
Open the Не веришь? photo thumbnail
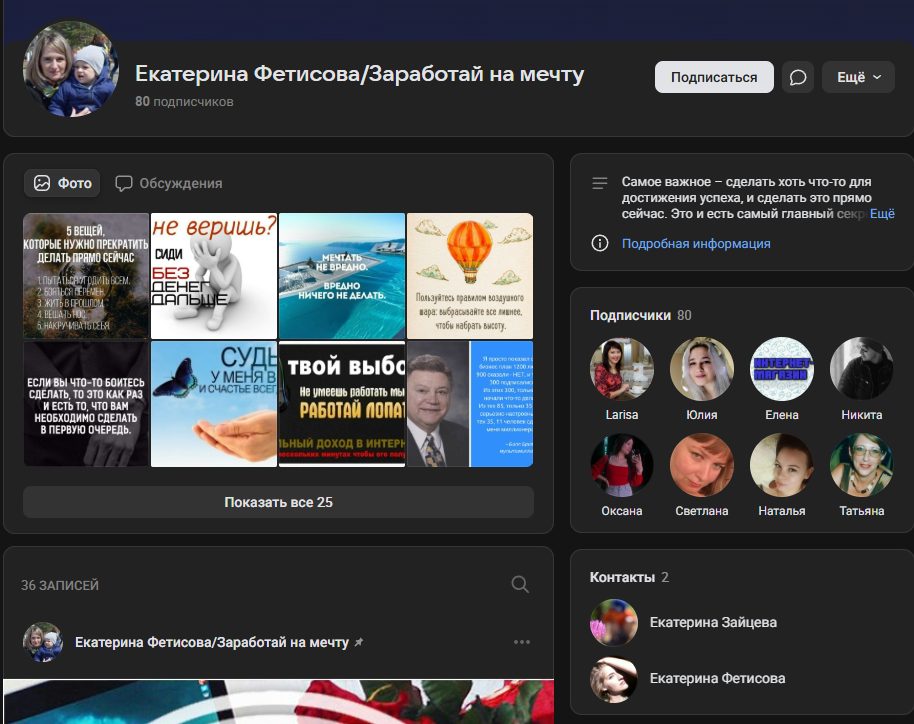(212, 273)
